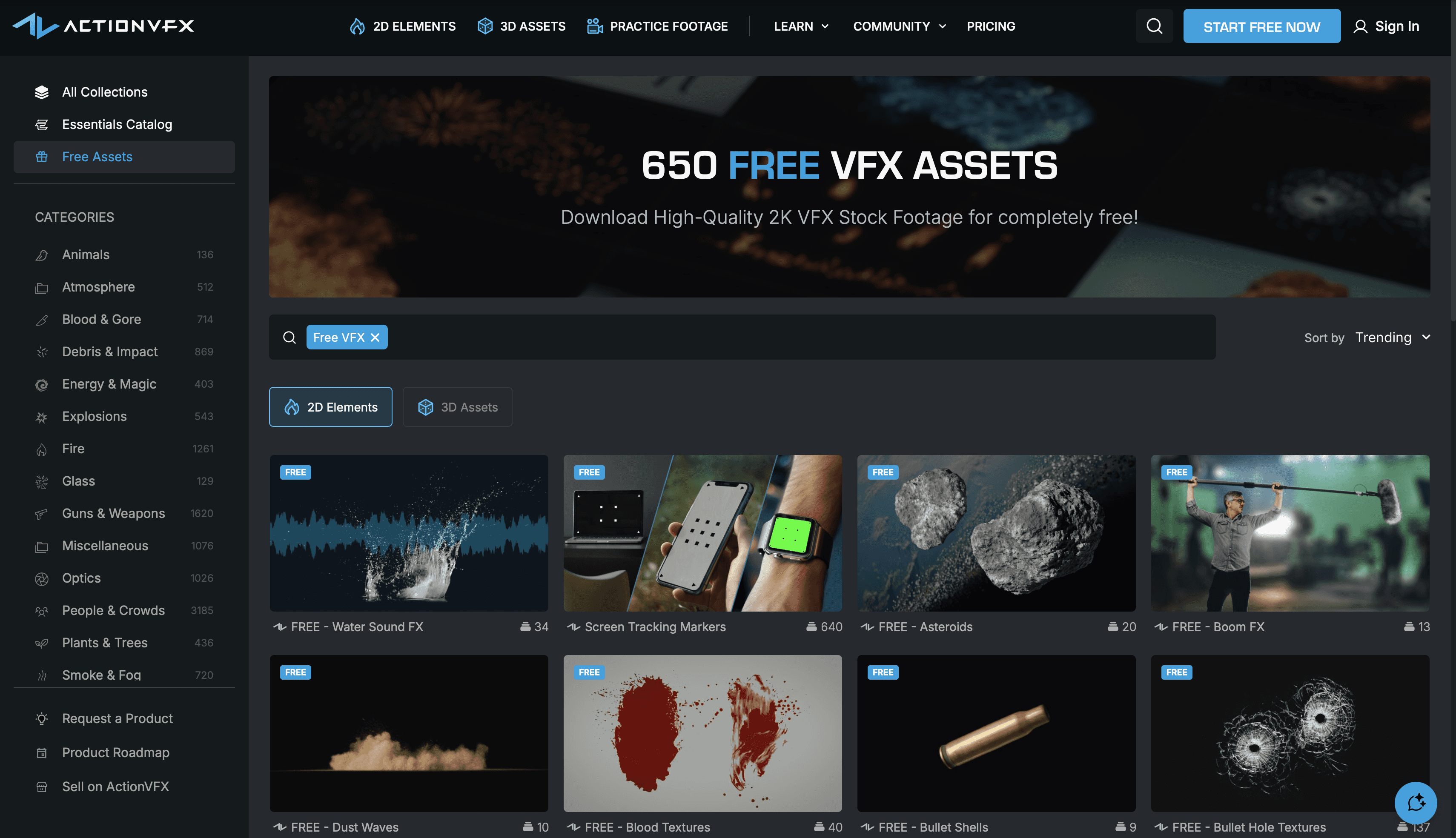This screenshot has width=1456, height=838.
Task: Expand the Learn dropdown menu
Action: (801, 26)
